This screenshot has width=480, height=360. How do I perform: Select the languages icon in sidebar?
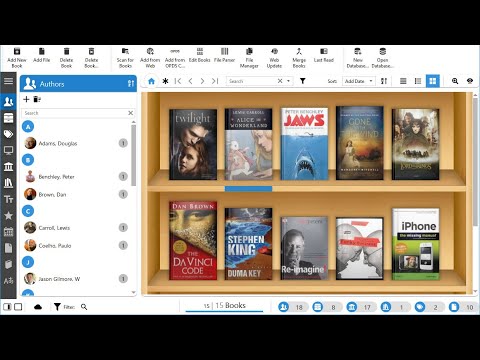coord(8,281)
